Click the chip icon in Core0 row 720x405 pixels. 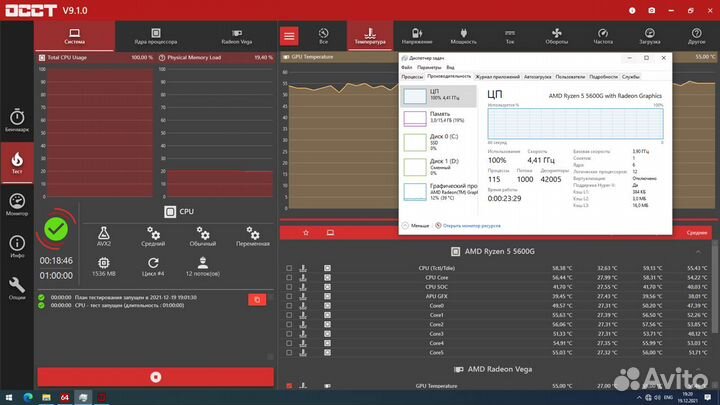pos(327,306)
